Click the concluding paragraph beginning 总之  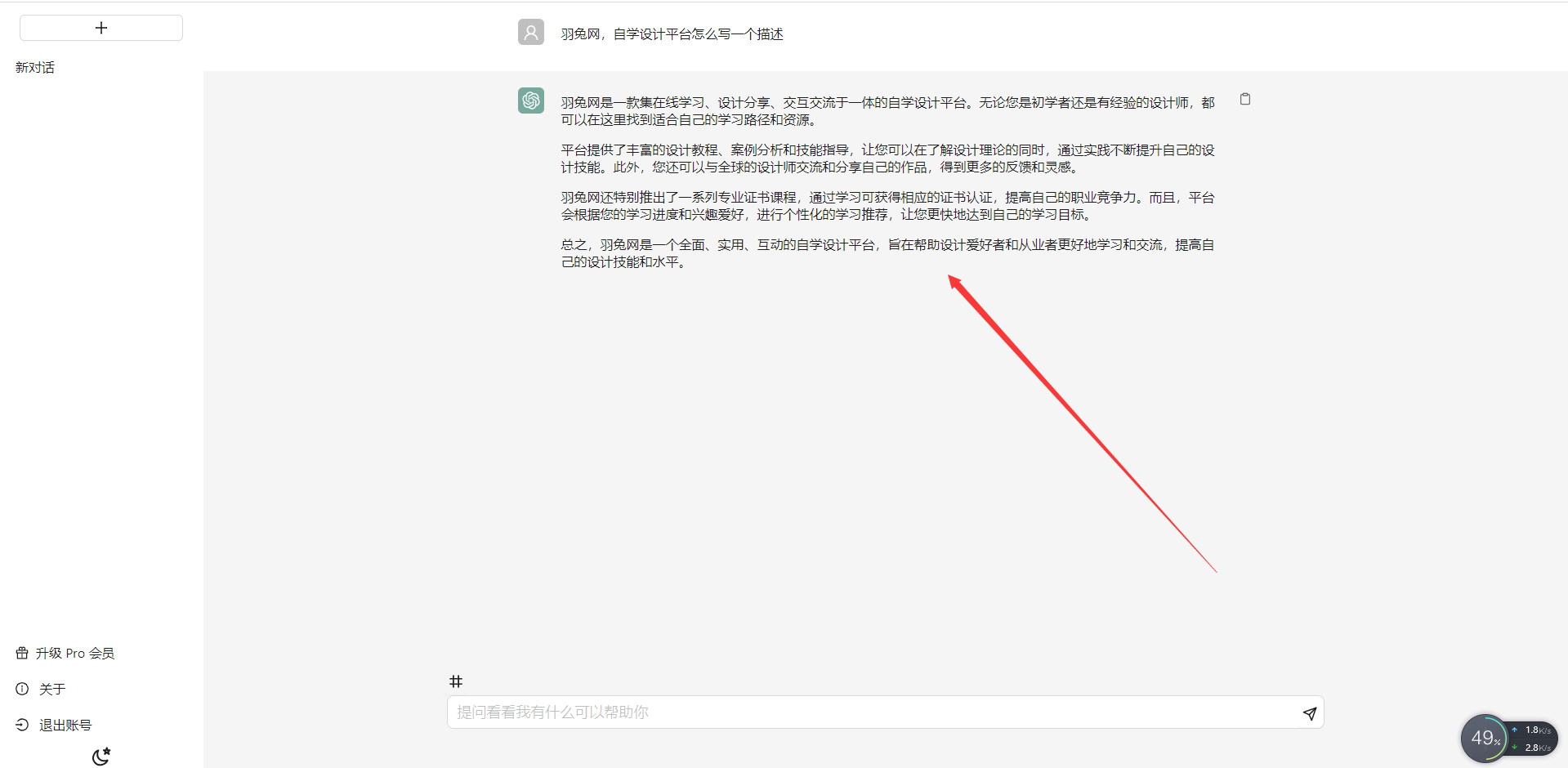coord(887,253)
